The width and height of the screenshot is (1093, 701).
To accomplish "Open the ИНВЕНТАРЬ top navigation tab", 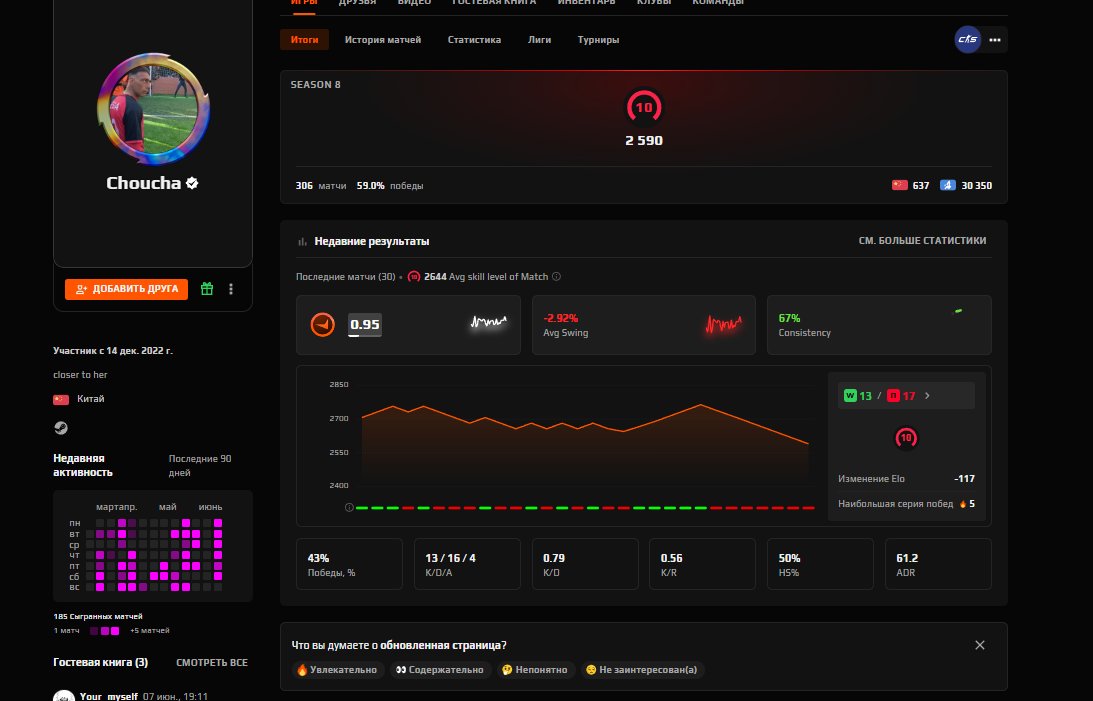I will click(586, 3).
